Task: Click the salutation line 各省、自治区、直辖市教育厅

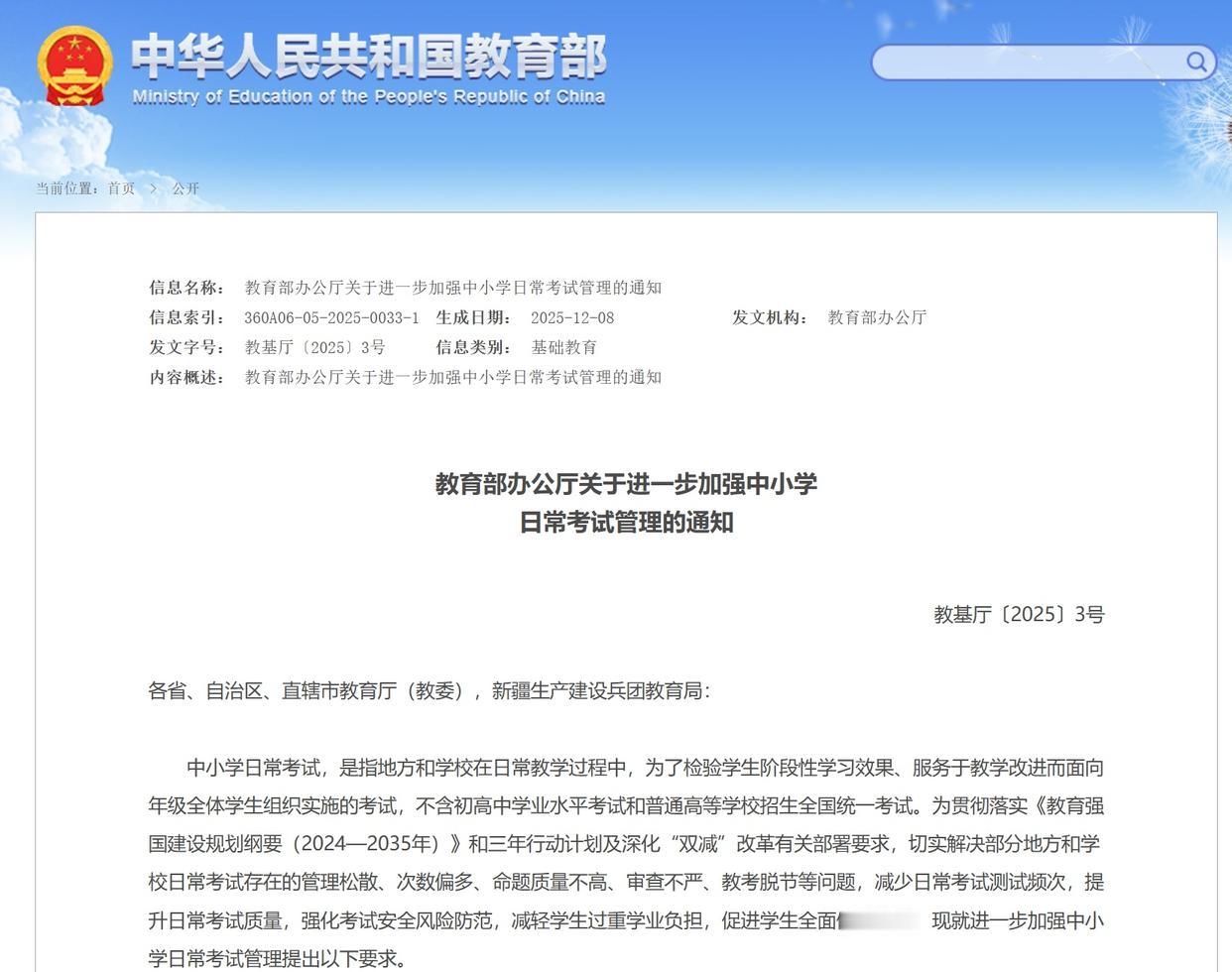Action: (429, 690)
